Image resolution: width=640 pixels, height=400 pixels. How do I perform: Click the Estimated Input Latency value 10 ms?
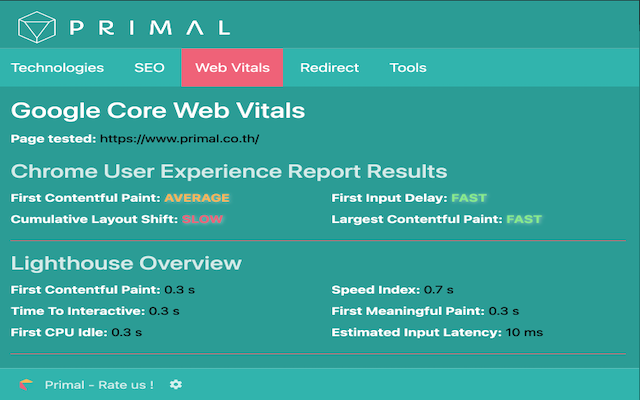(524, 332)
